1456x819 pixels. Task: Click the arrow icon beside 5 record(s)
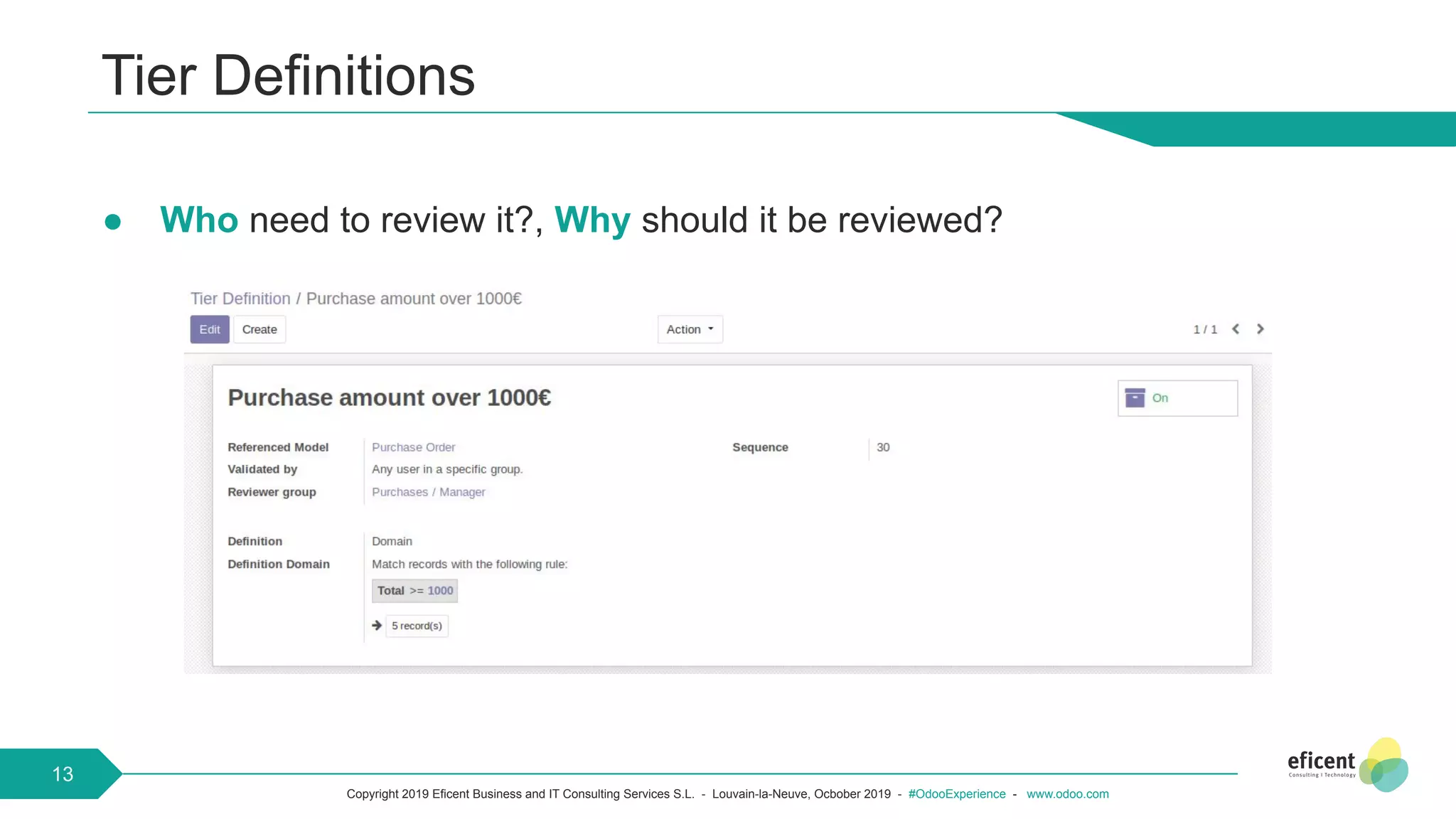click(x=377, y=626)
